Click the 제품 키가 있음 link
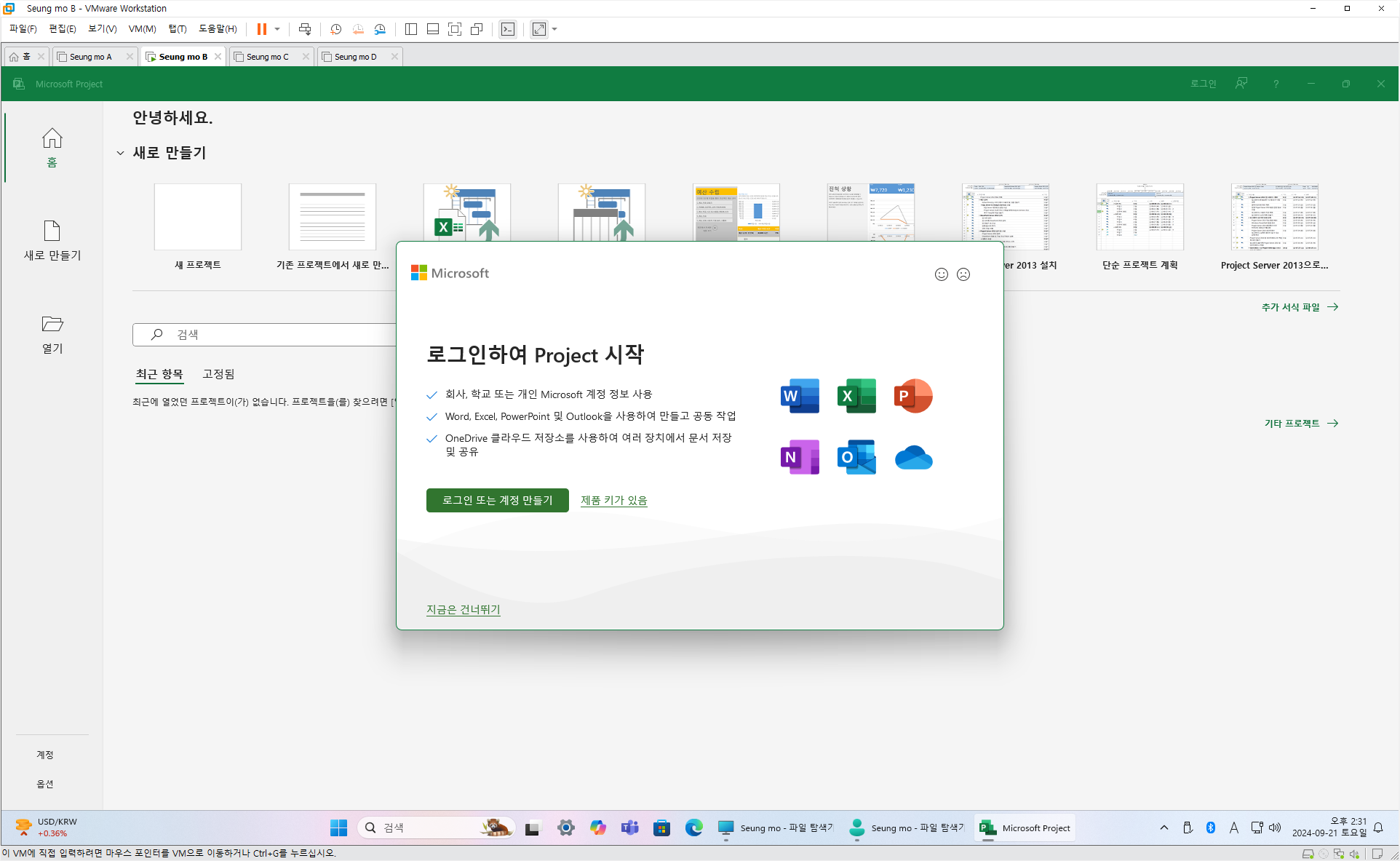 tap(613, 500)
